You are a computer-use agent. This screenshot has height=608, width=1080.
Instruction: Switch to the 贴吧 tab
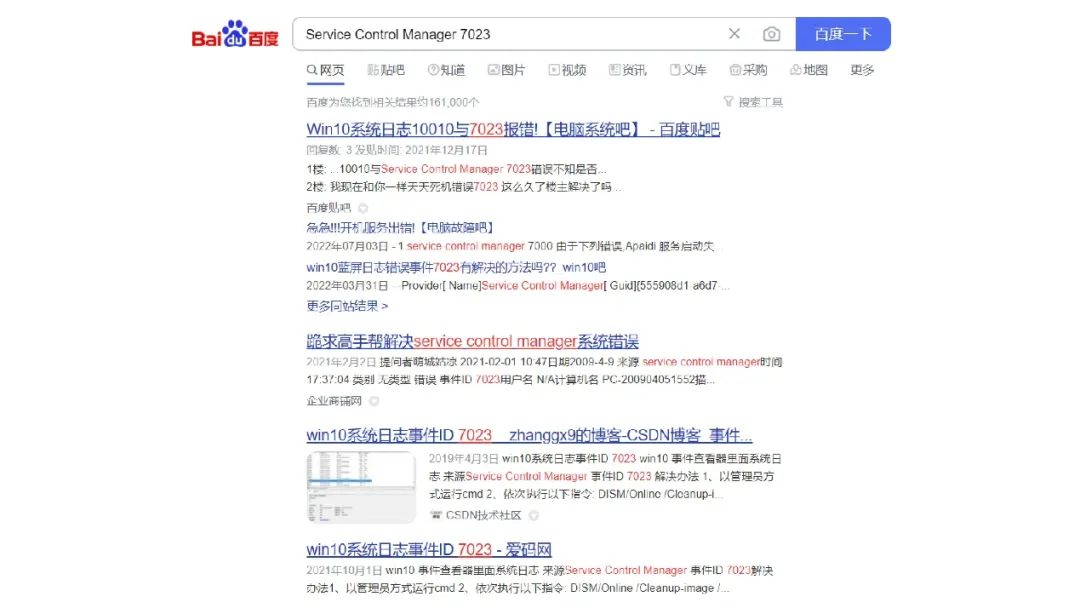click(386, 70)
